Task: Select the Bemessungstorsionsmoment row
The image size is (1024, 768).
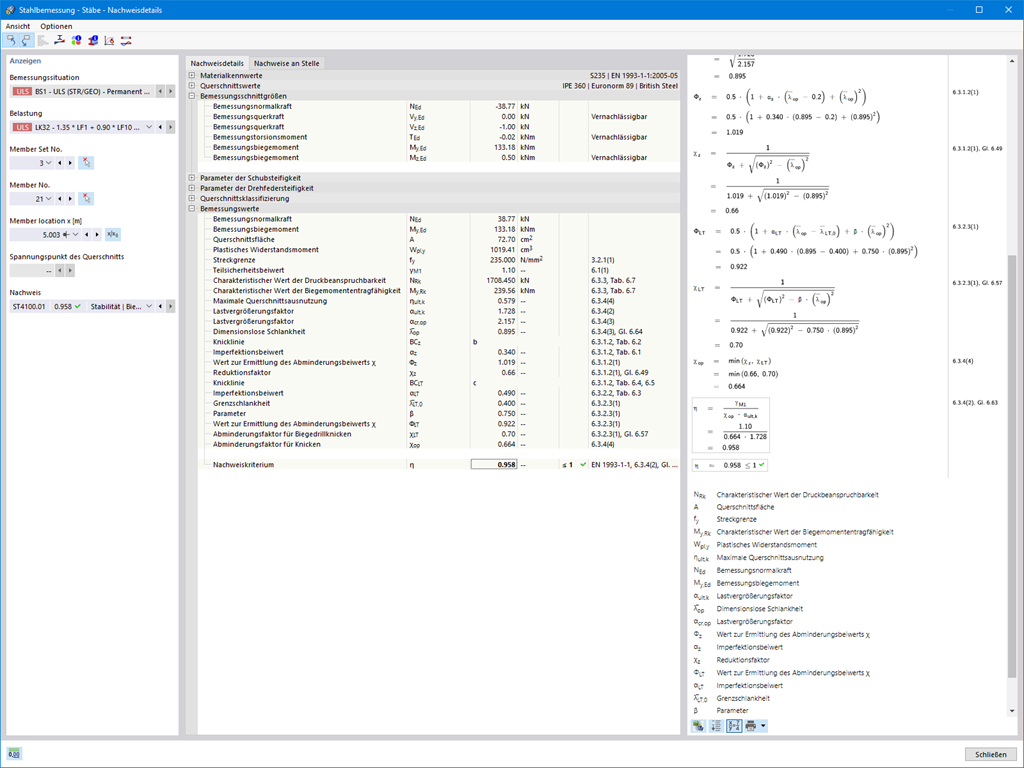Action: [439, 137]
